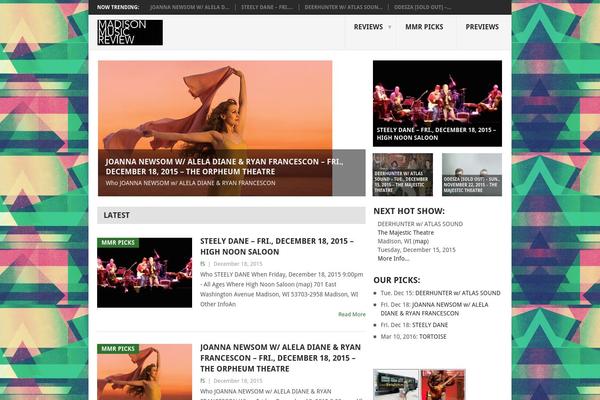Open the Joanna Newsom featured slider image
Screen dimensions: 600x400
215,104
